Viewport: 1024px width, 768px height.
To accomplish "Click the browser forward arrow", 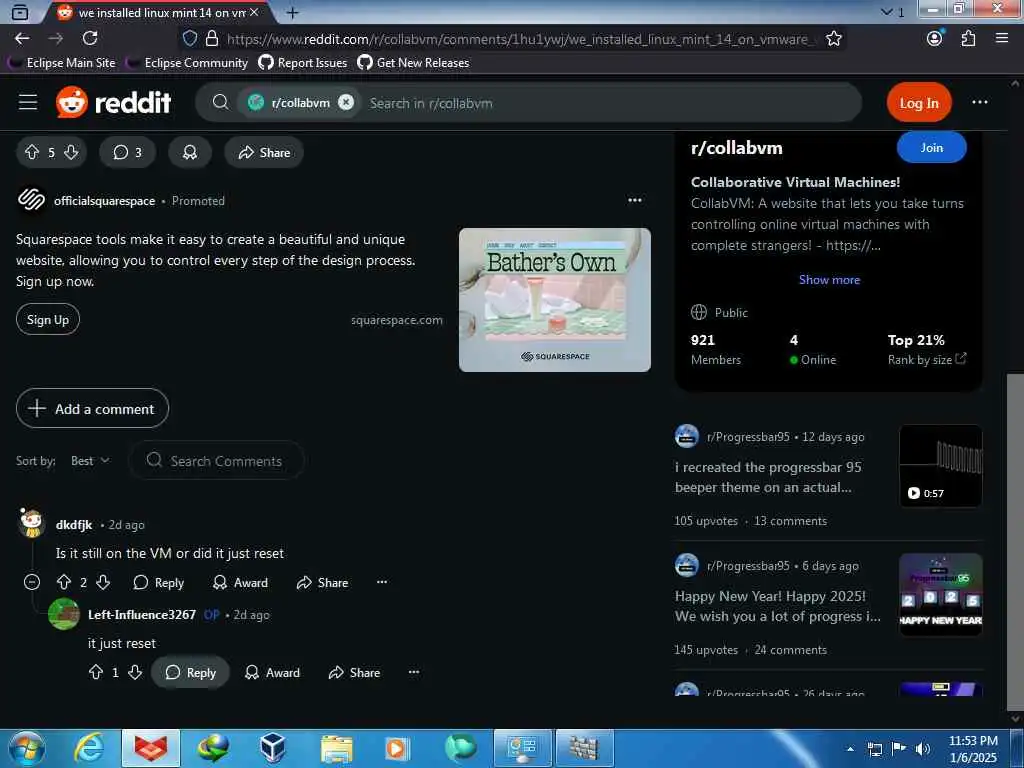I will (x=56, y=39).
